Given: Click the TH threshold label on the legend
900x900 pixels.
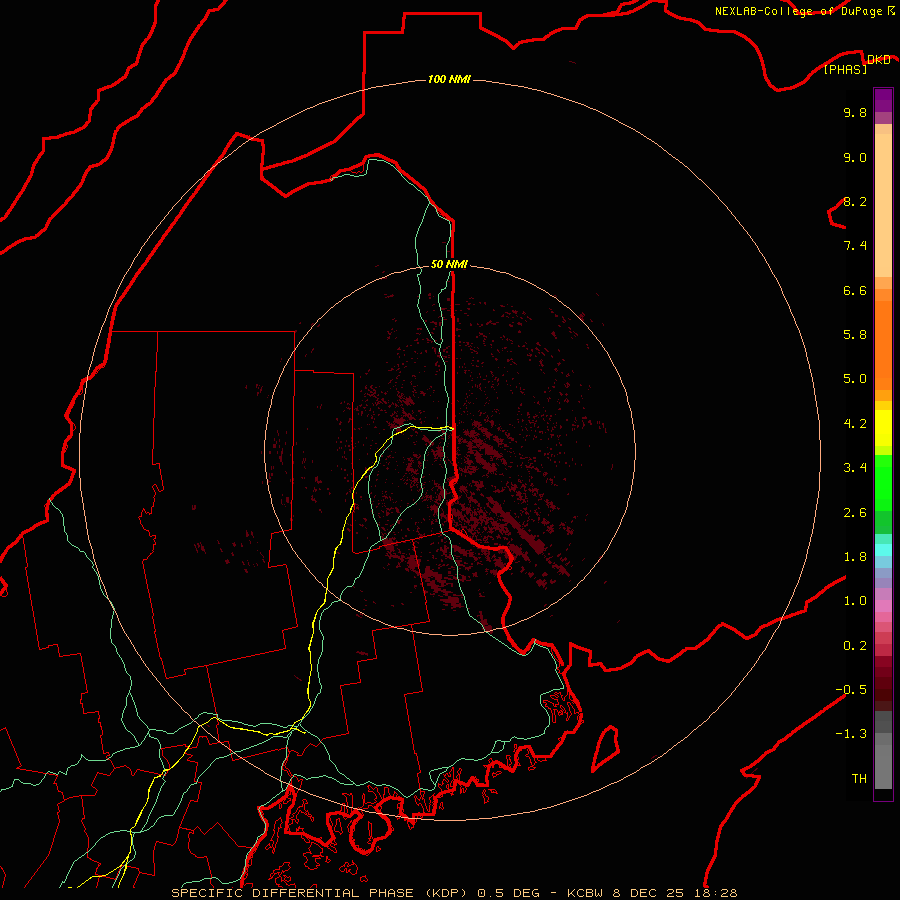Looking at the screenshot, I should coord(859,779).
